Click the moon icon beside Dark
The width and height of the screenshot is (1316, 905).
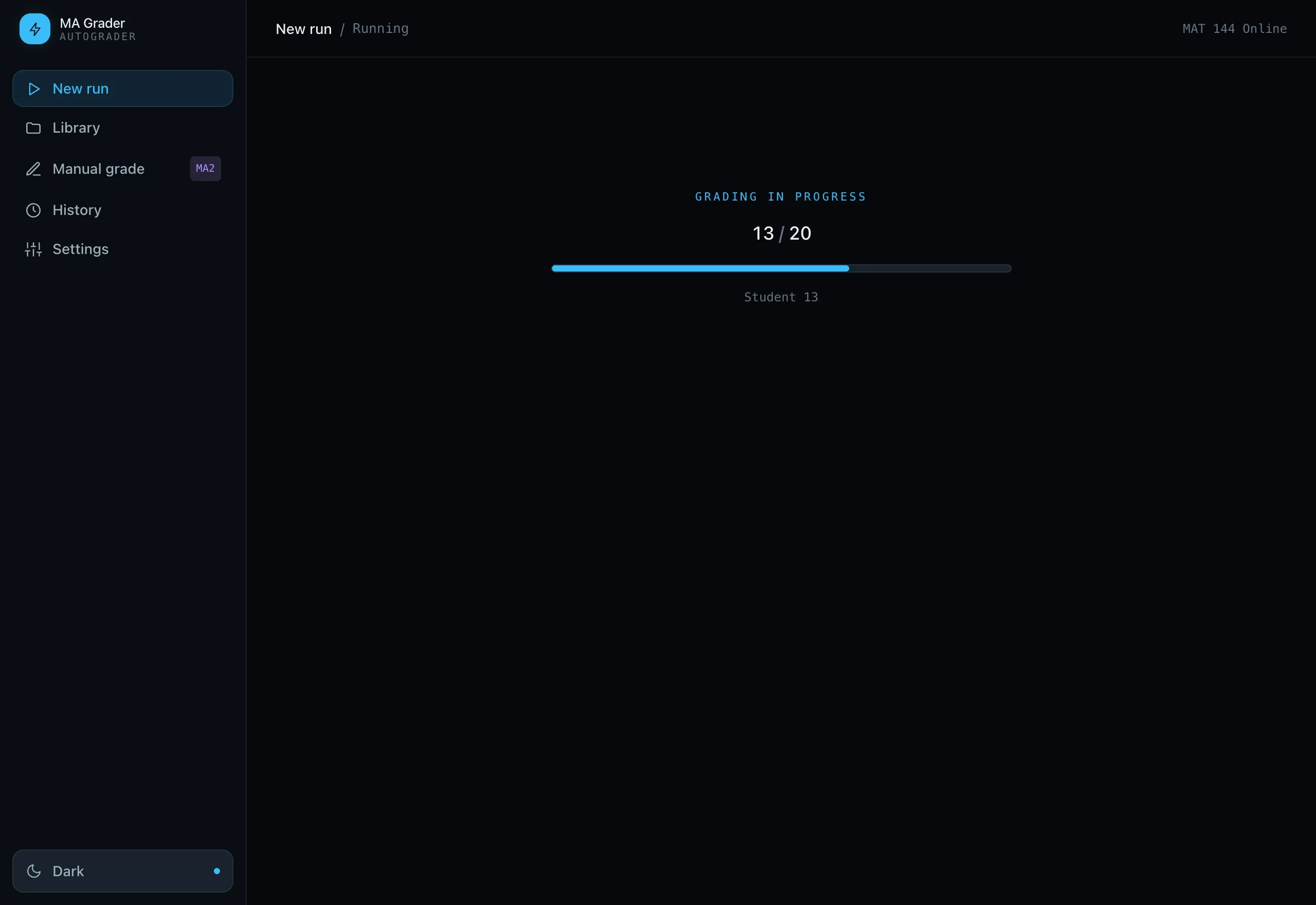coord(34,871)
